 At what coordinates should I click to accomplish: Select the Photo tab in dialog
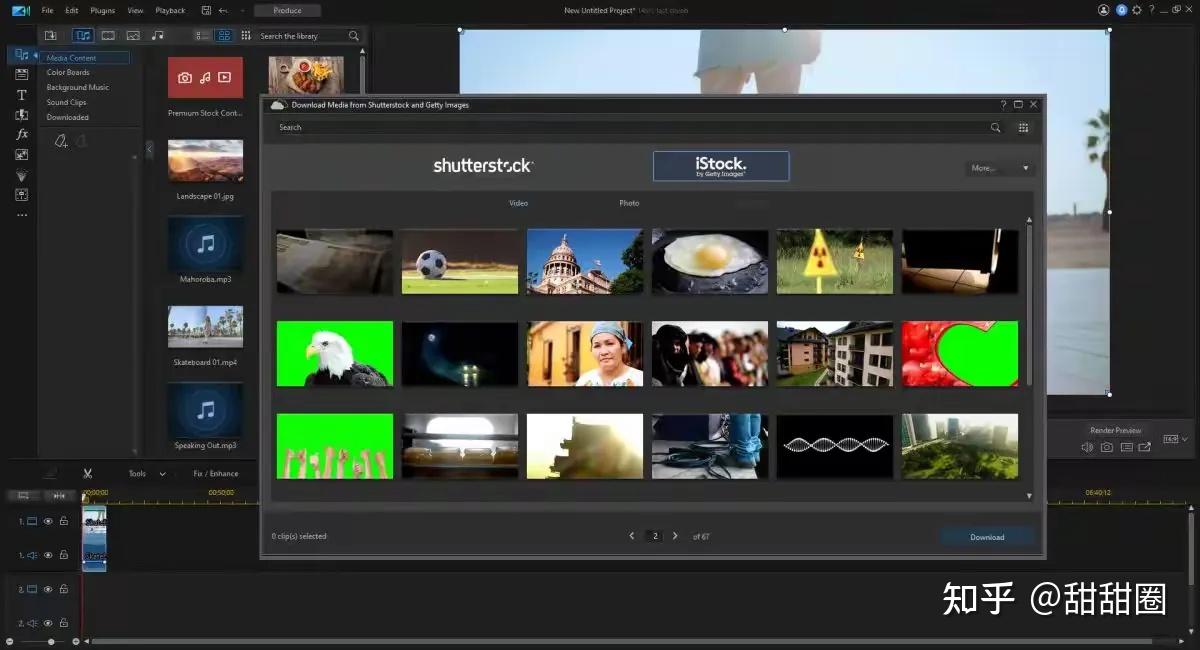(x=629, y=203)
